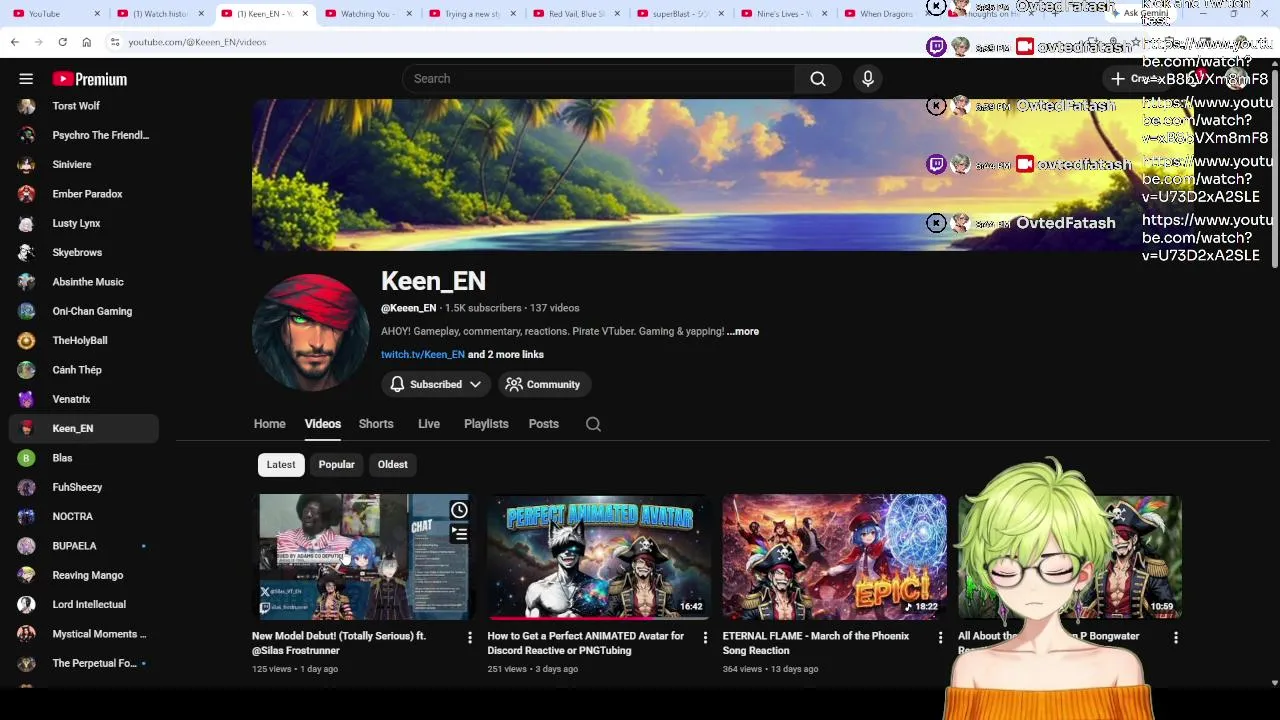View site information icon in address bar
Image resolution: width=1280 pixels, height=720 pixels.
pyautogui.click(x=115, y=42)
